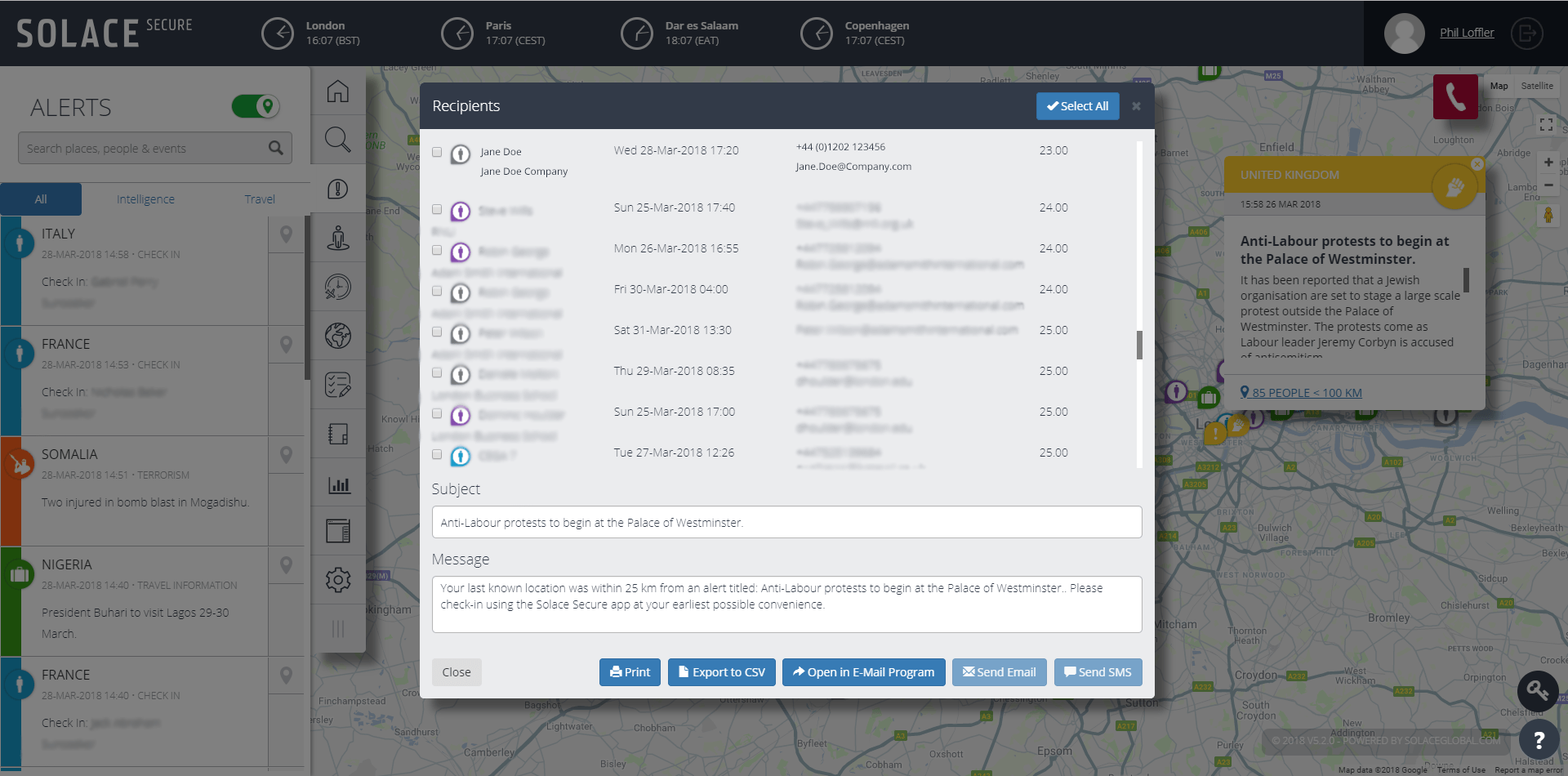1568x776 pixels.
Task: Click the location pin on the ITALY alert
Action: 286,234
